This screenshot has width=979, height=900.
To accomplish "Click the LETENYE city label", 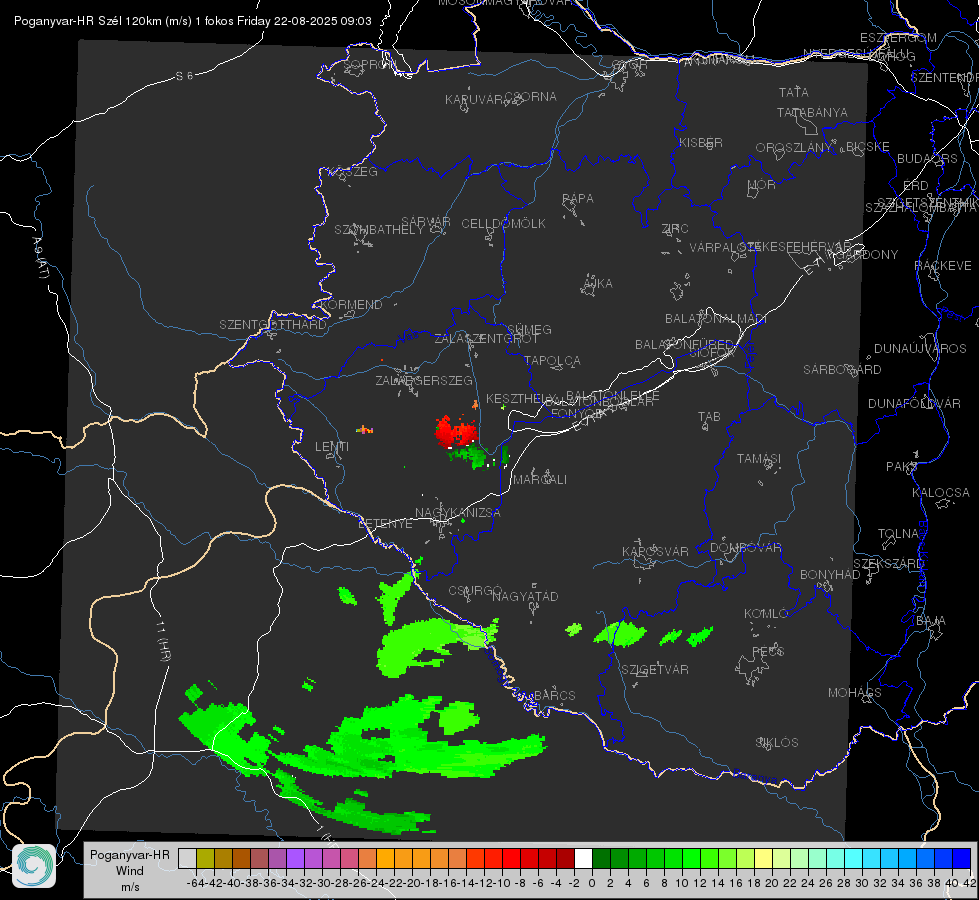I will (x=385, y=524).
